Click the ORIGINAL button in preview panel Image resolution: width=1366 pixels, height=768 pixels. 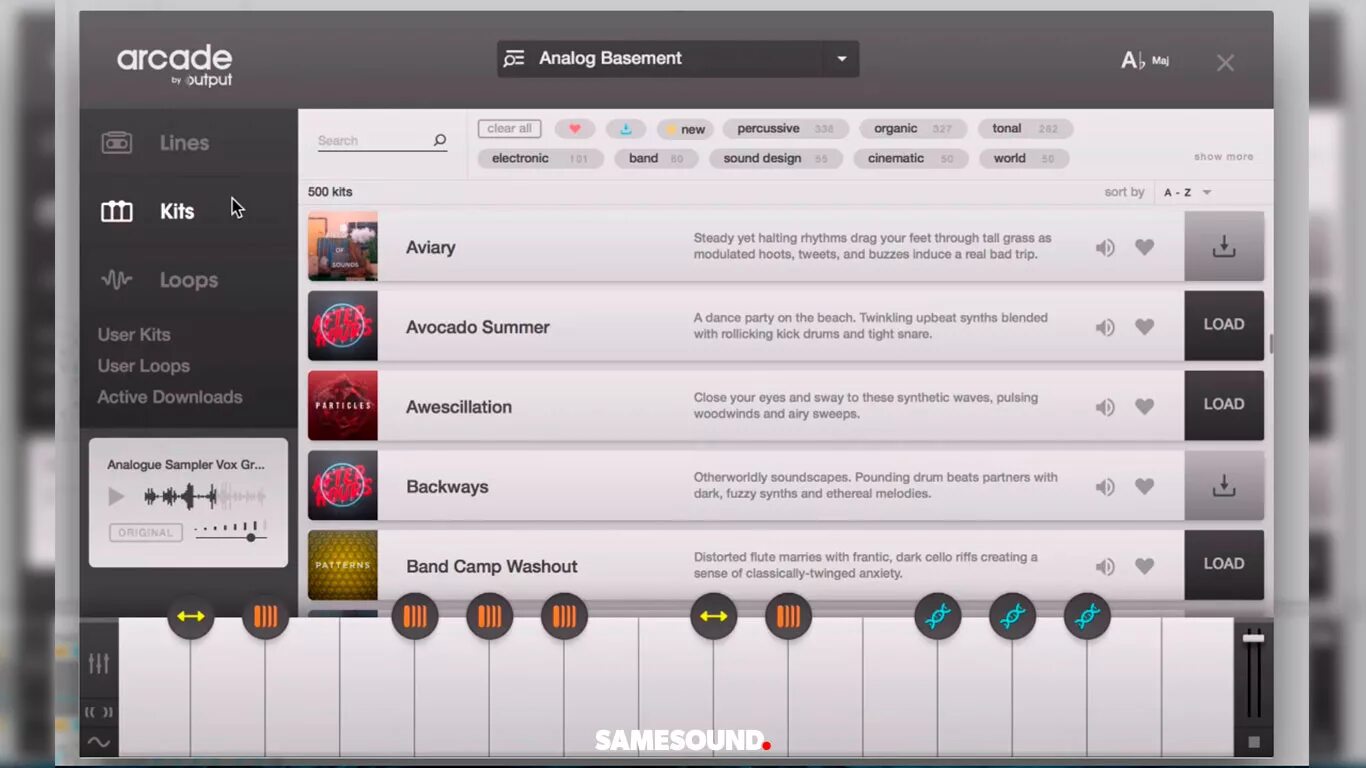[146, 533]
